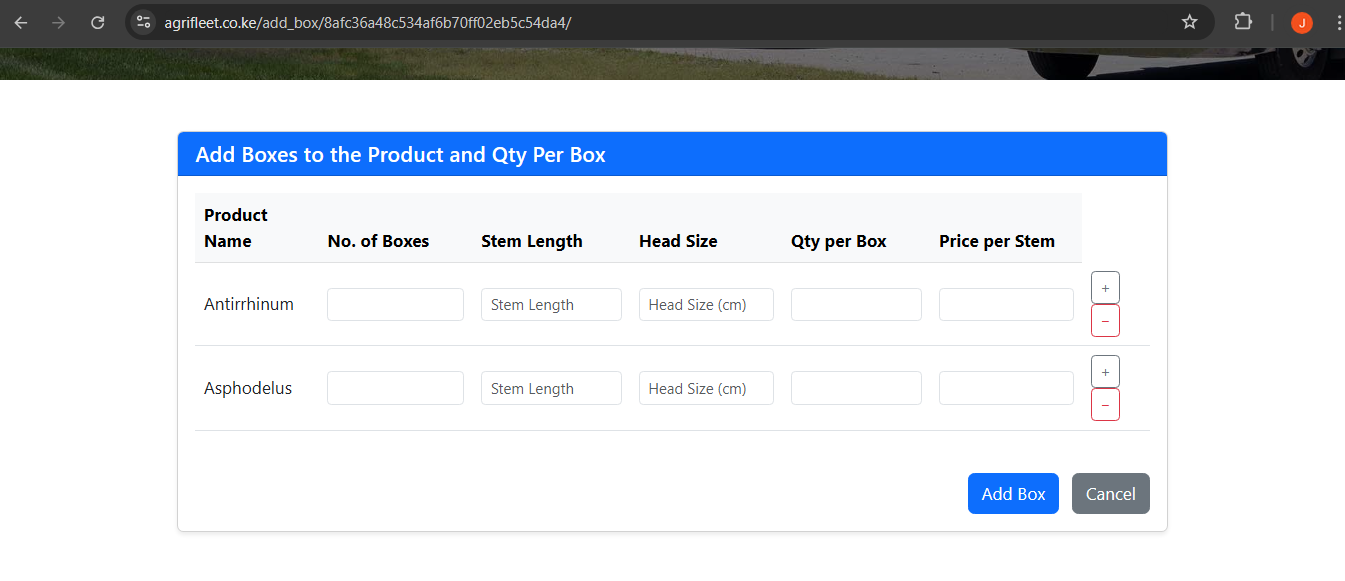
Task: Click the site information icon in address bar
Action: (143, 21)
